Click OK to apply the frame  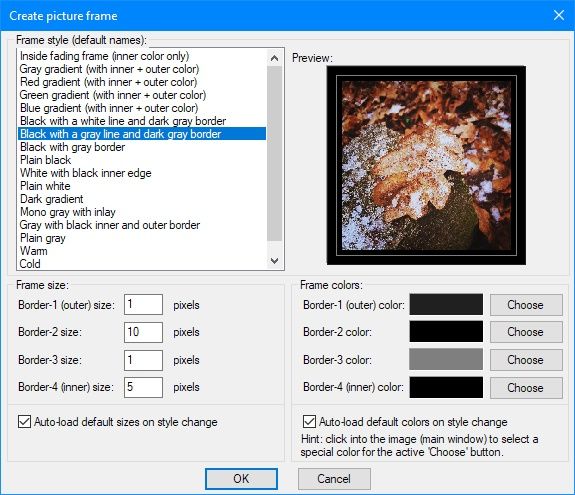click(241, 479)
